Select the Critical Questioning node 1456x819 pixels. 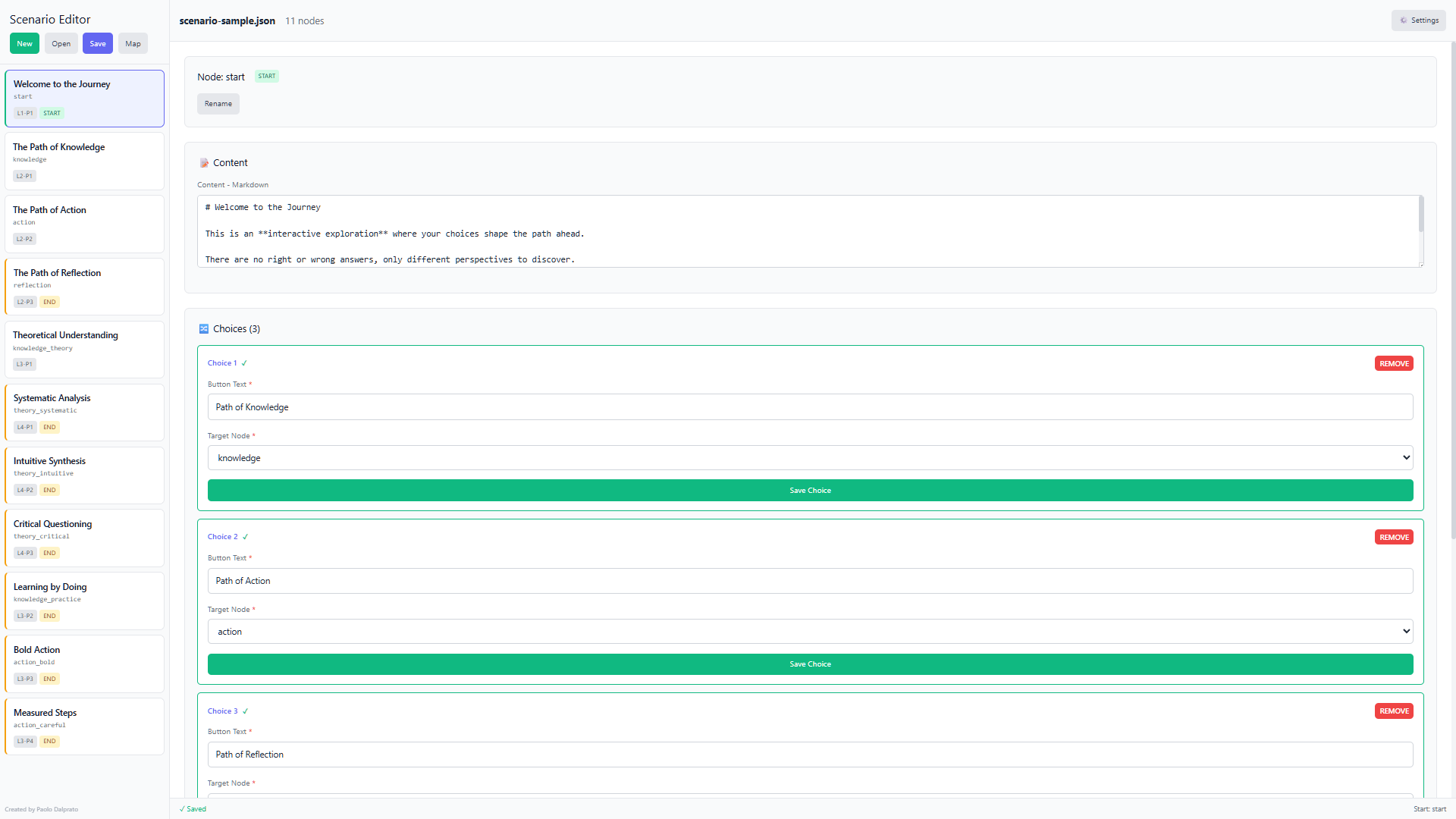(84, 537)
